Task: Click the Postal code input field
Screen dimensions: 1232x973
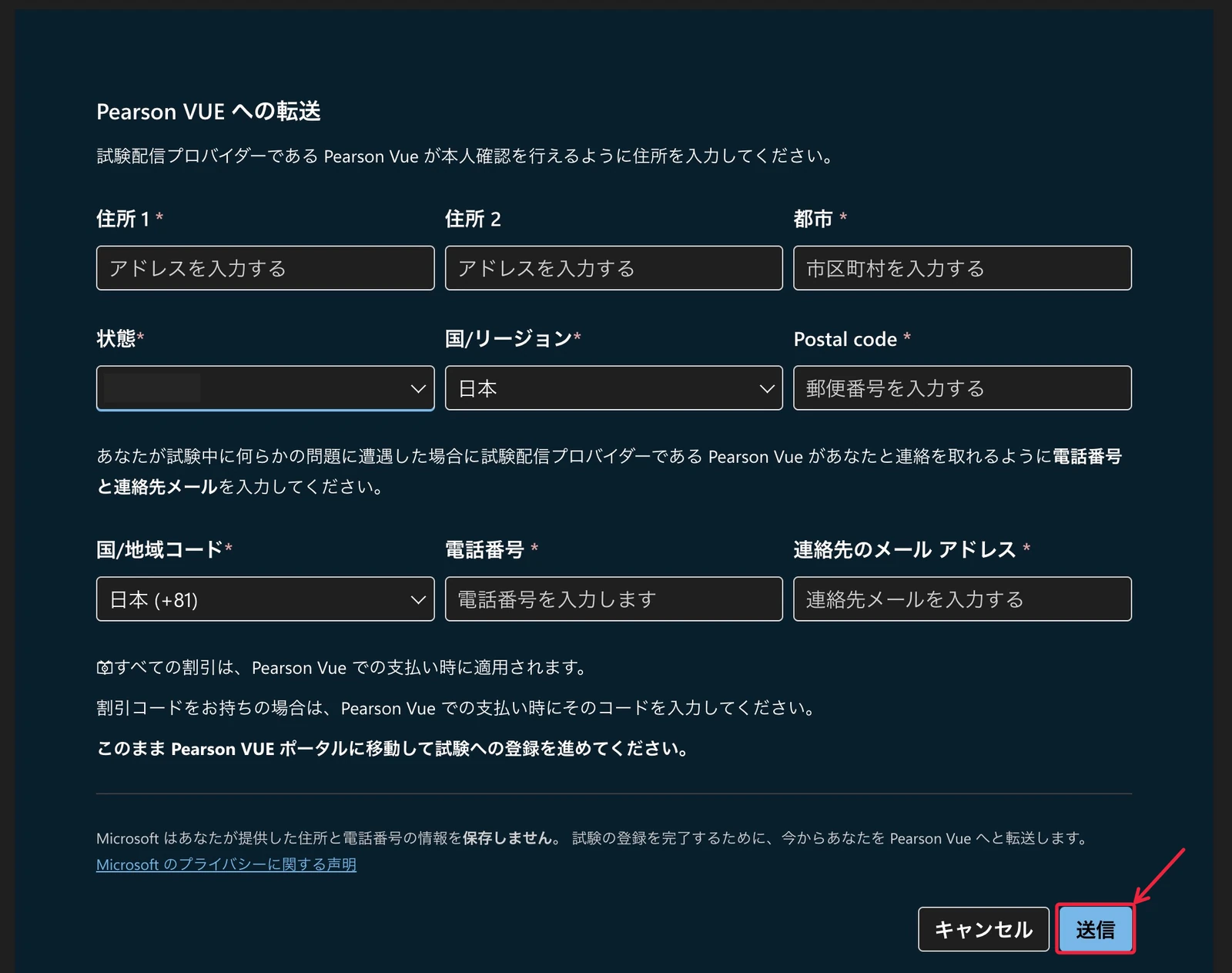Action: click(962, 388)
